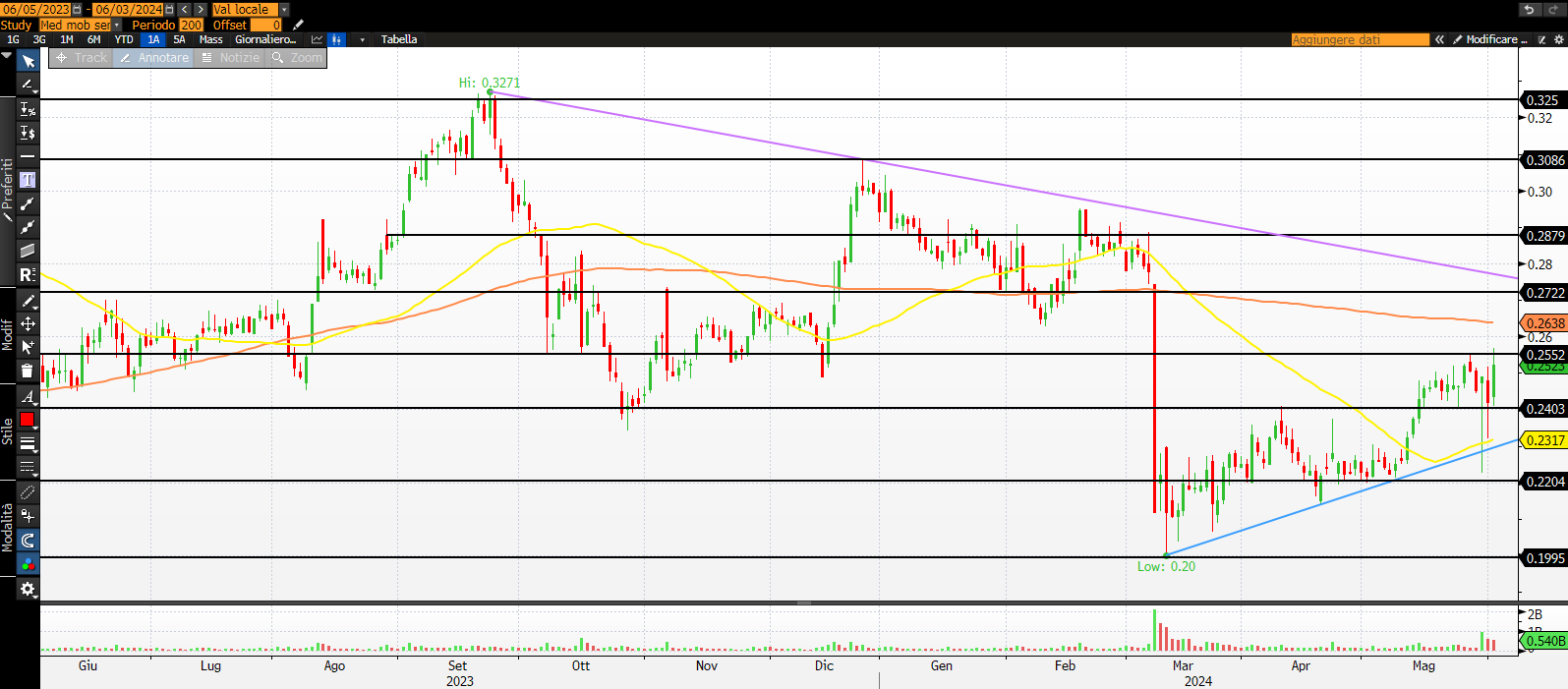Collapse panel with double left chevrons
The image size is (1568, 689).
pos(1439,39)
